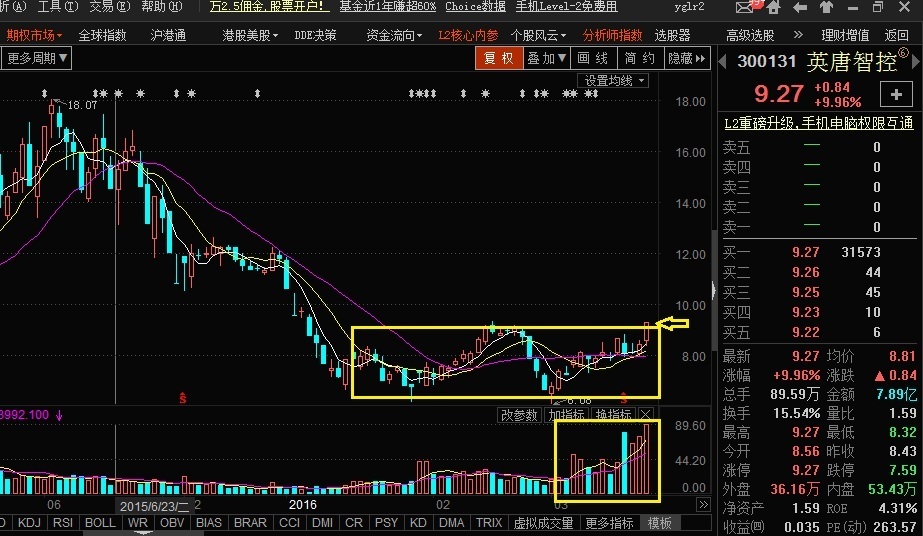Viewport: 923px width, 536px height.
Task: Open 基金近1年赚超60% promo link
Action: click(x=388, y=6)
